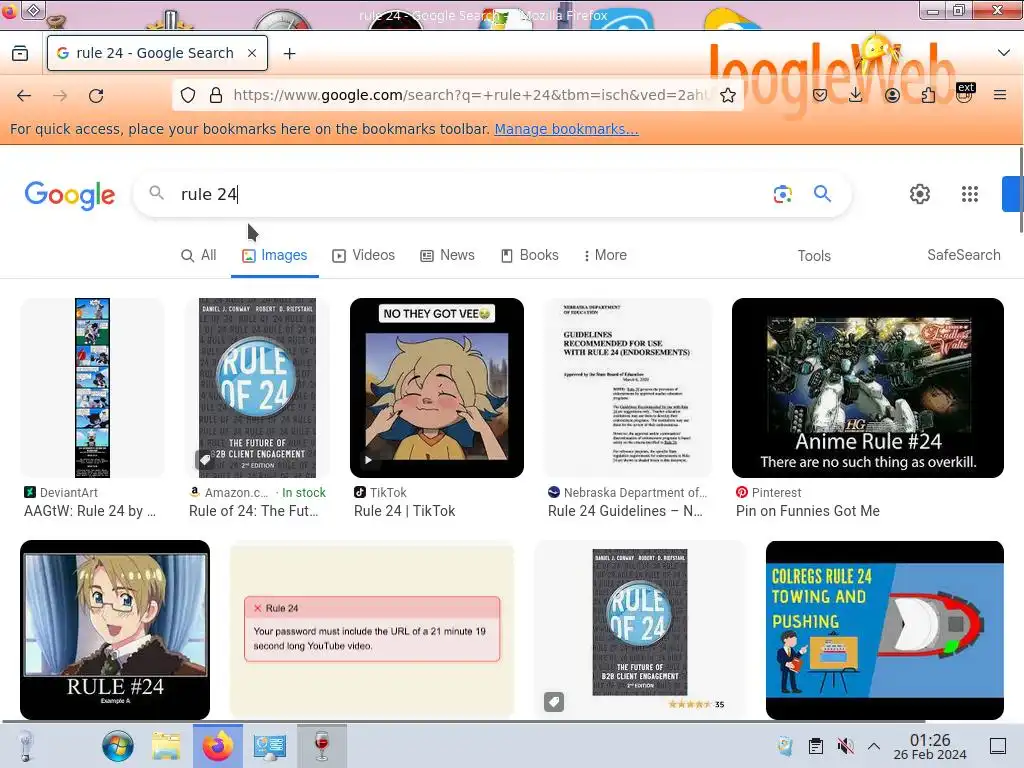Open the Tools filter button
Image resolution: width=1024 pixels, height=768 pixels.
click(x=814, y=256)
